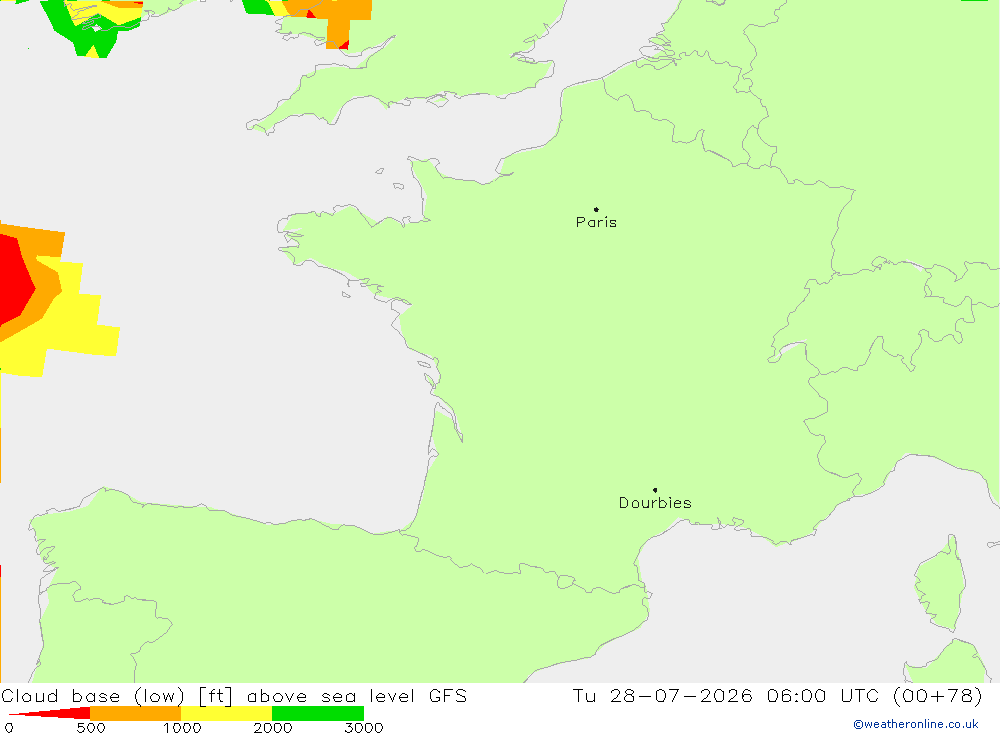Click the legend value 0
The height and width of the screenshot is (733, 1000).
tap(9, 727)
